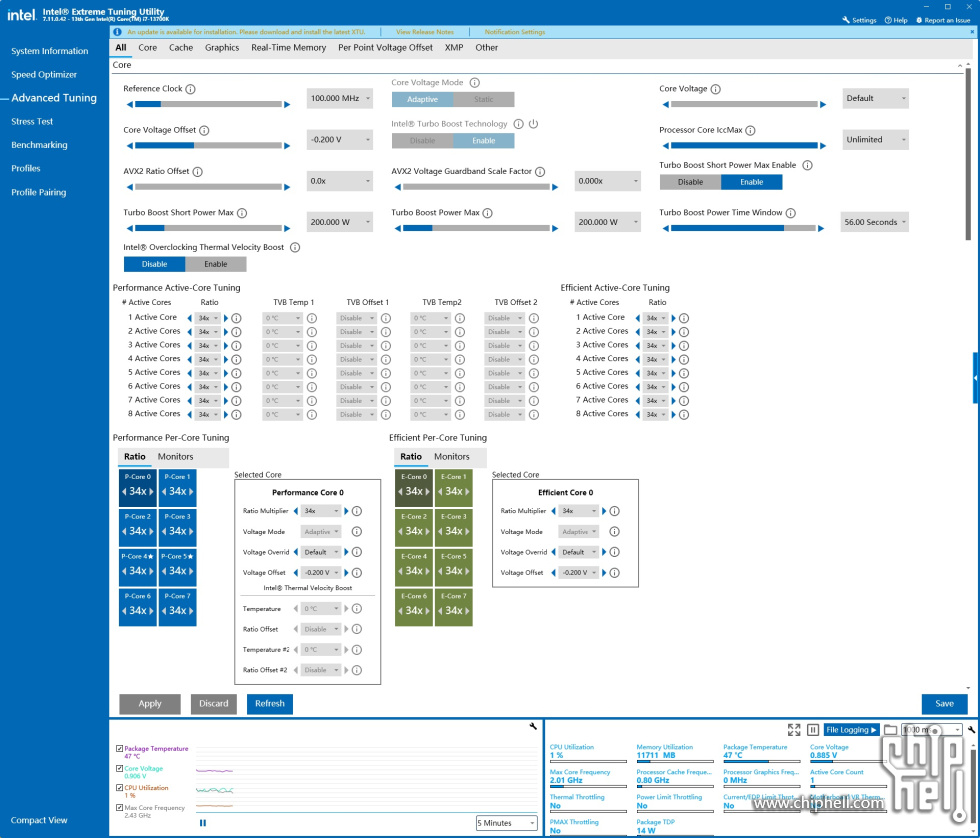The image size is (980, 838).
Task: Click the power icon beside Turbo Boost Technology
Action: (x=533, y=124)
